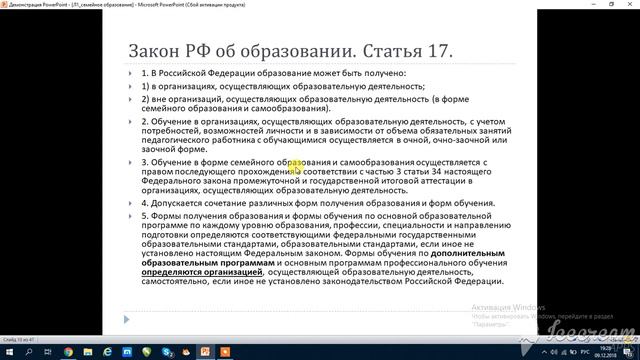Screen dimensions: 640x360
Task: Open the network status tray icon
Action: point(564,352)
